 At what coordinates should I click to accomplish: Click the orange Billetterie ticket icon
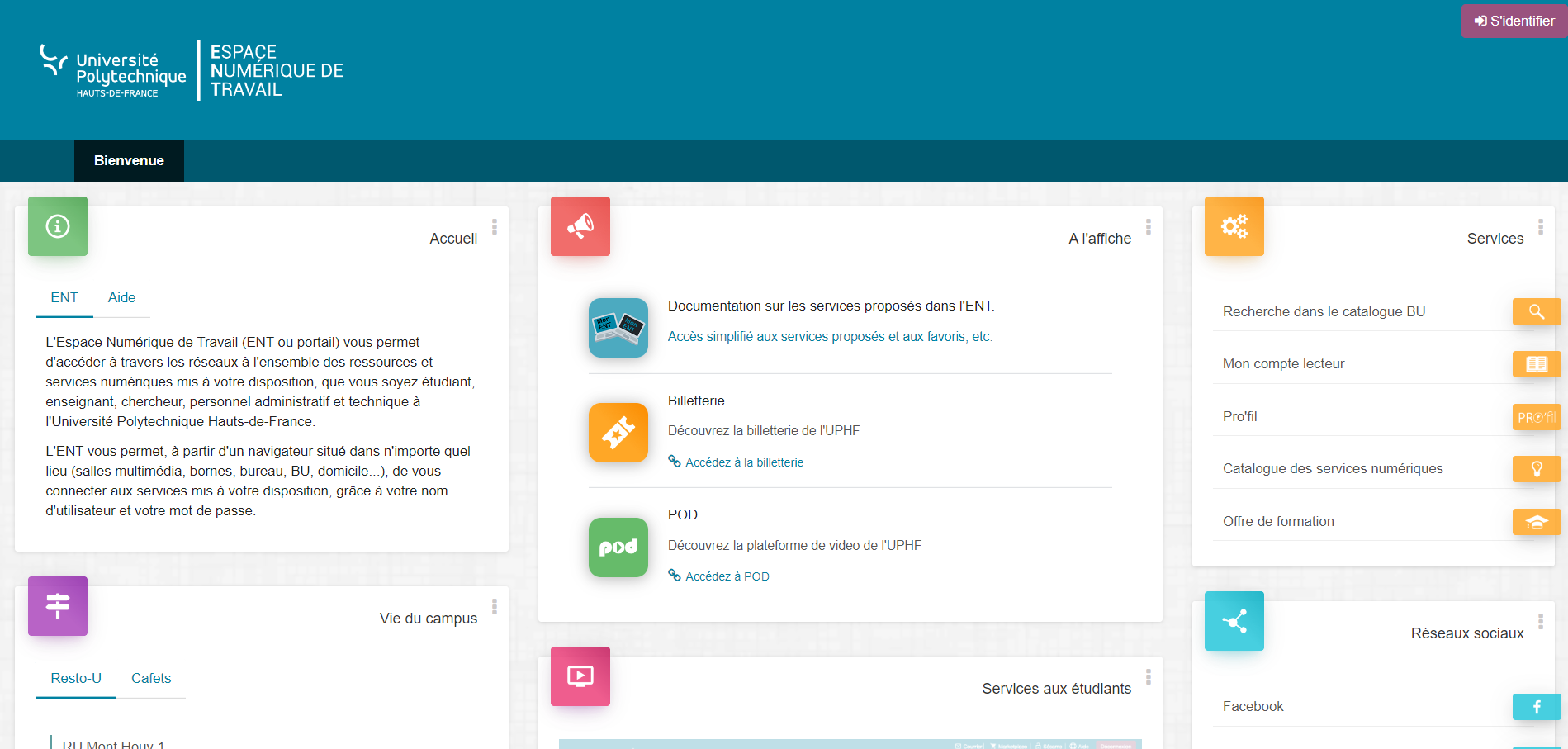pos(618,433)
